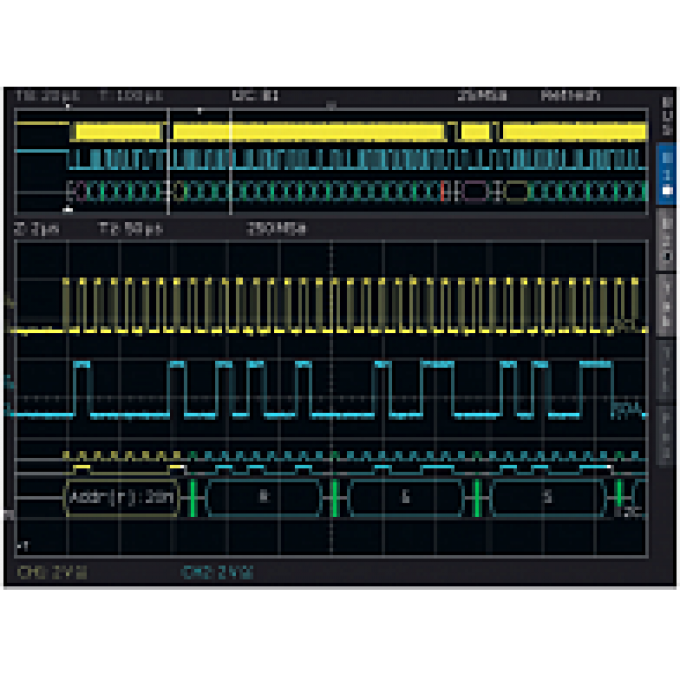Click the first green acknowledge marker after address
Viewport: 680px width, 680px height.
tap(191, 495)
